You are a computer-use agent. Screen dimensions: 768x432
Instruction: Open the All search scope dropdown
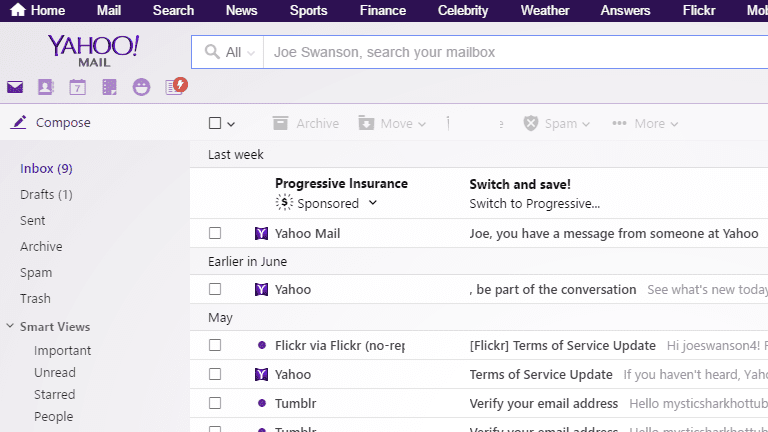[240, 52]
